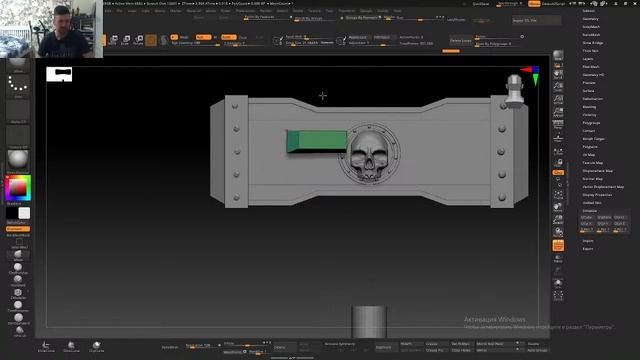Open the Render menu

point(266,11)
